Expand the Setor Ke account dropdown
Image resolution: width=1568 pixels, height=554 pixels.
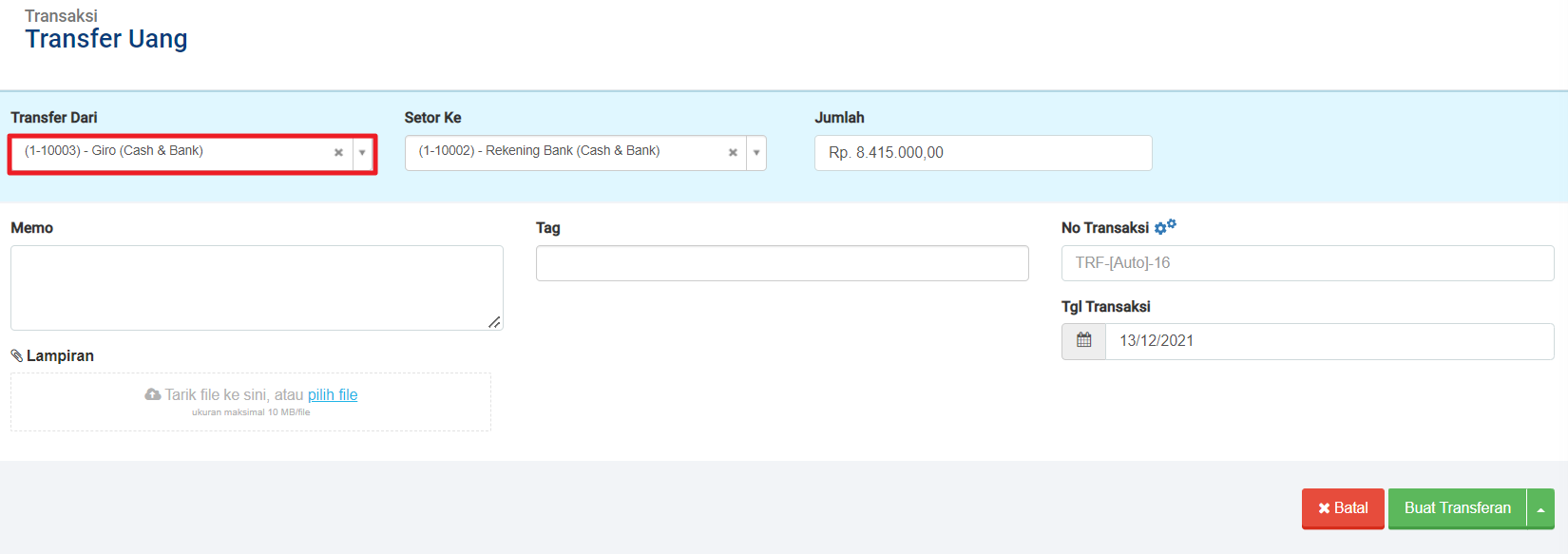click(756, 152)
